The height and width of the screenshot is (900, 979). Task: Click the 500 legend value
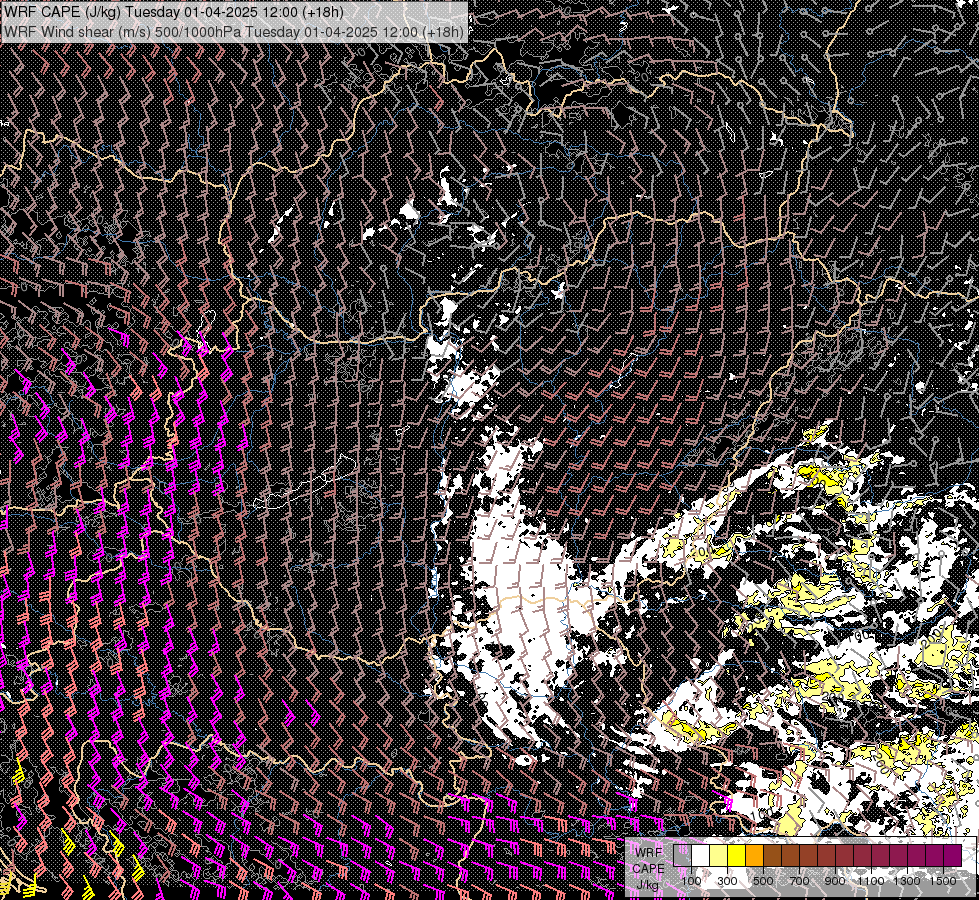763,881
